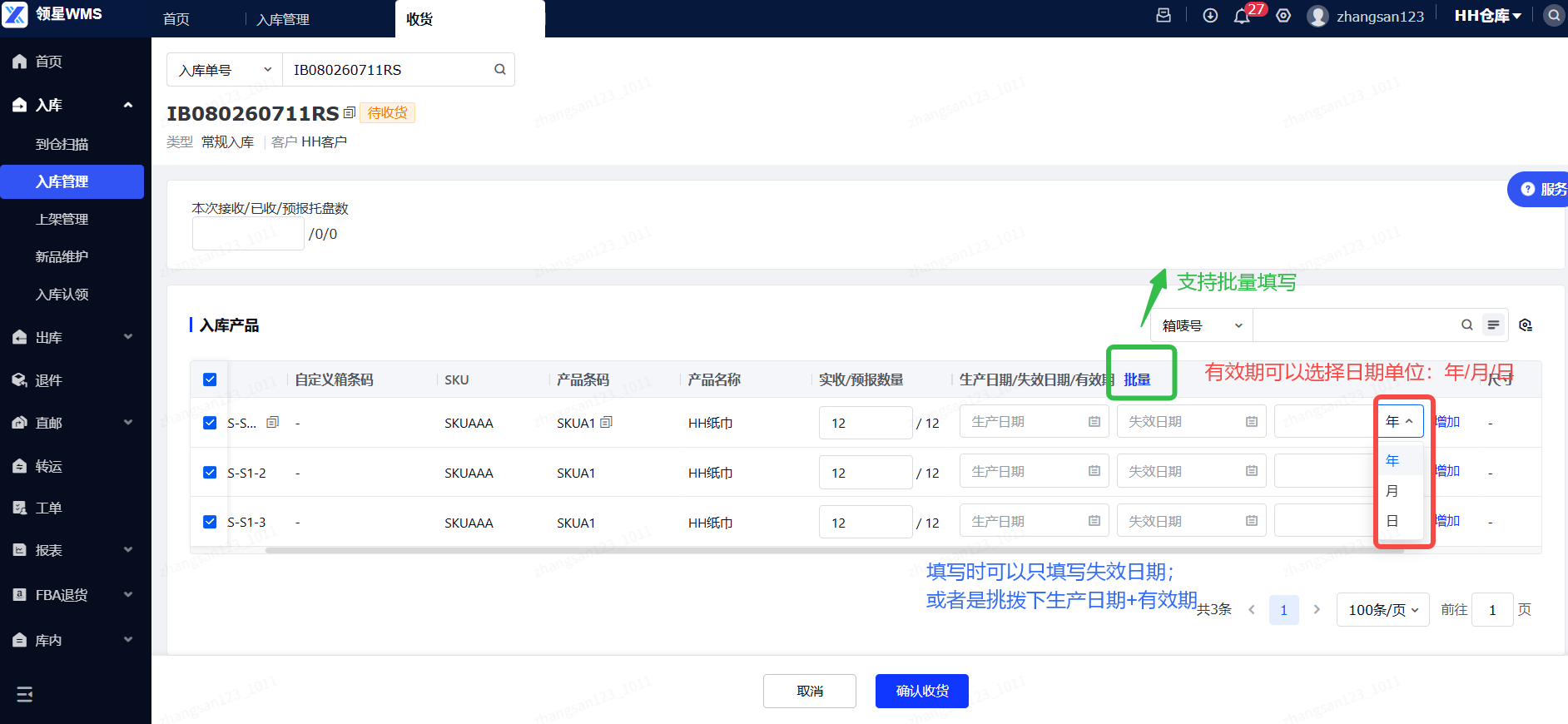Copy product barcode SKUA1 in first row
The image size is (1568, 724).
point(606,423)
